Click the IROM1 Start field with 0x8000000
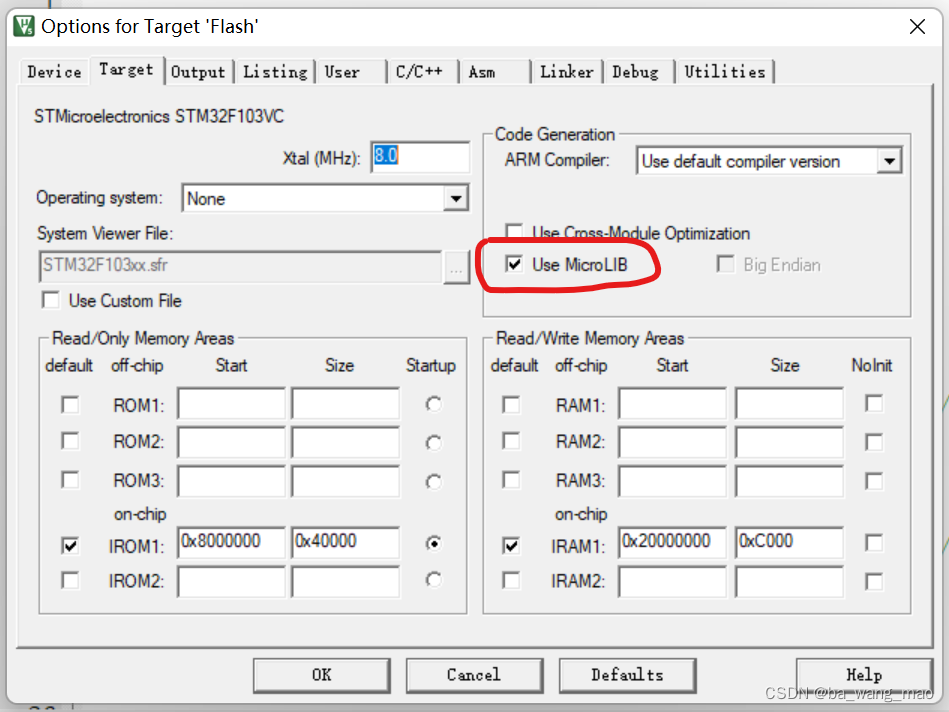This screenshot has height=712, width=949. pos(231,542)
